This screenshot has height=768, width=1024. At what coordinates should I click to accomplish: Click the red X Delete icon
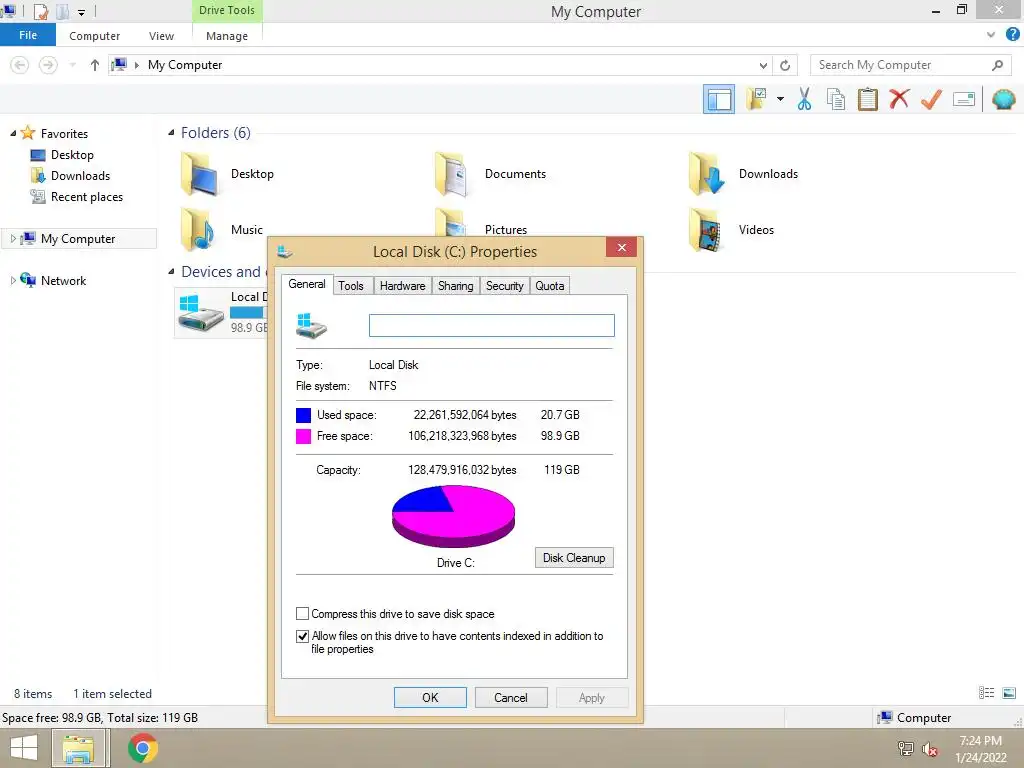click(x=899, y=99)
